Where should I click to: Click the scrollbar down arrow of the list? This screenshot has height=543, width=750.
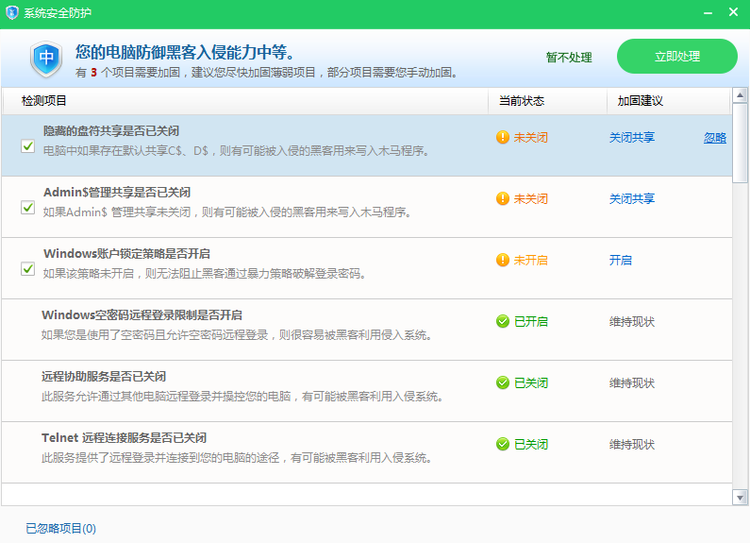[x=740, y=497]
